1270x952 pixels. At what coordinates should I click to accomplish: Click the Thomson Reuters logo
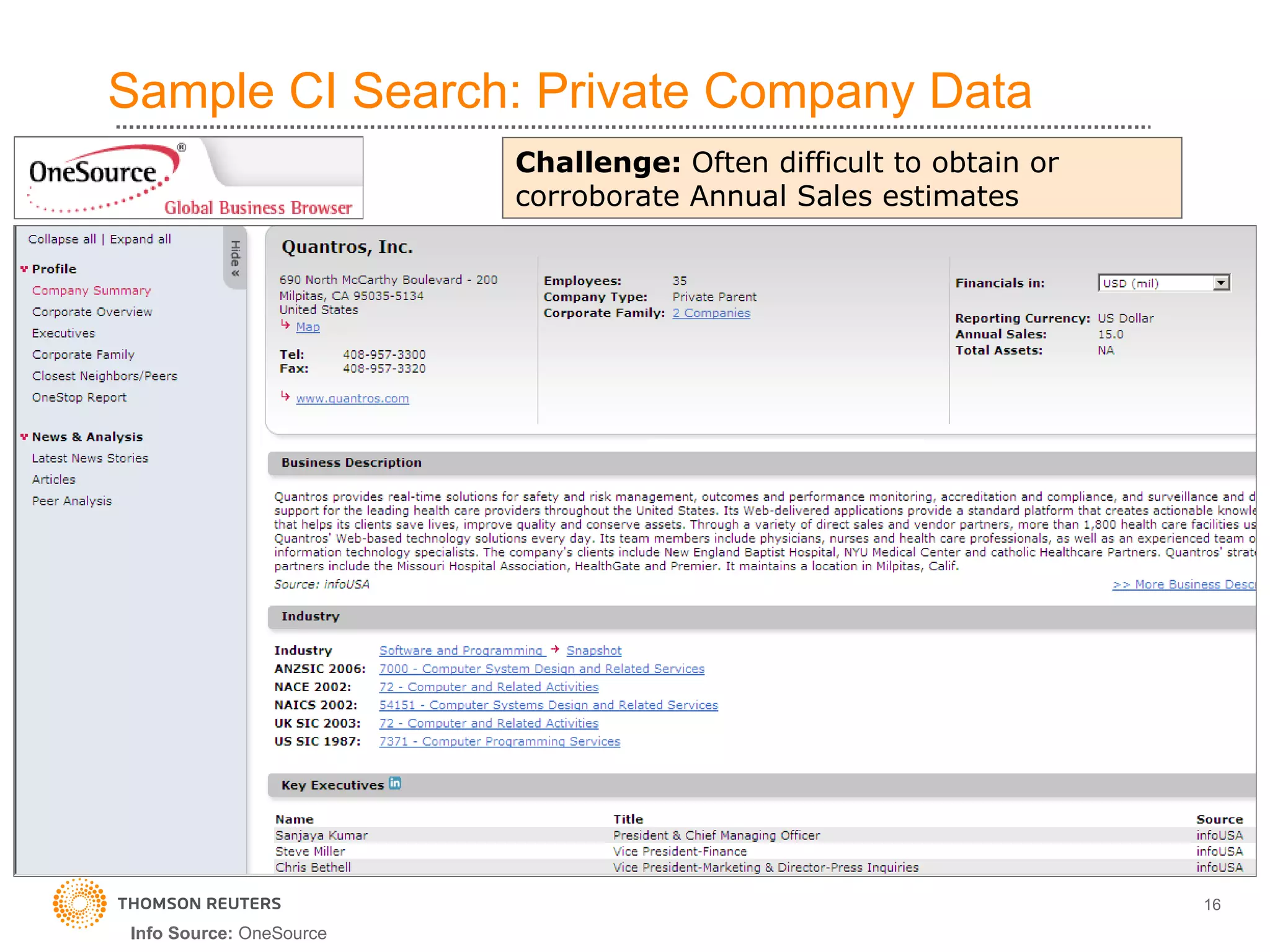coord(167,904)
